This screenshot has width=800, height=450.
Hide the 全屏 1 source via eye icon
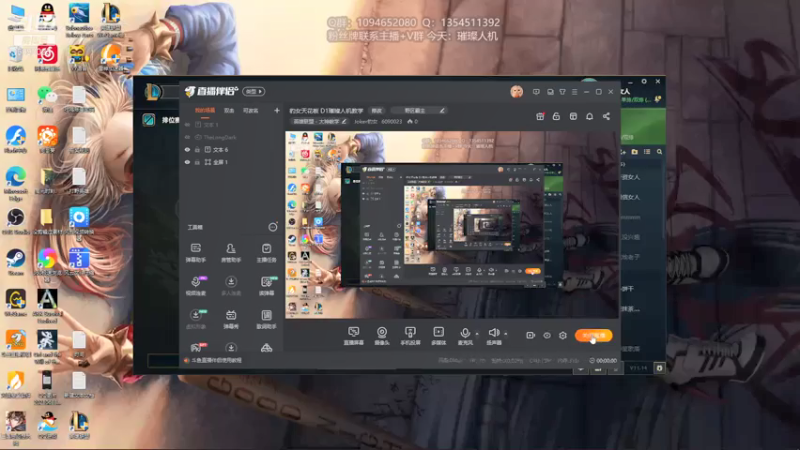click(x=187, y=162)
